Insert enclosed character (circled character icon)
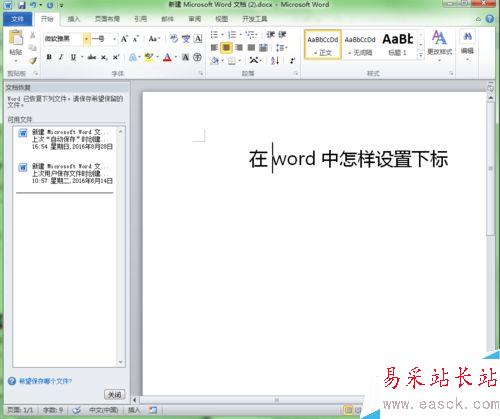 pyautogui.click(x=197, y=57)
